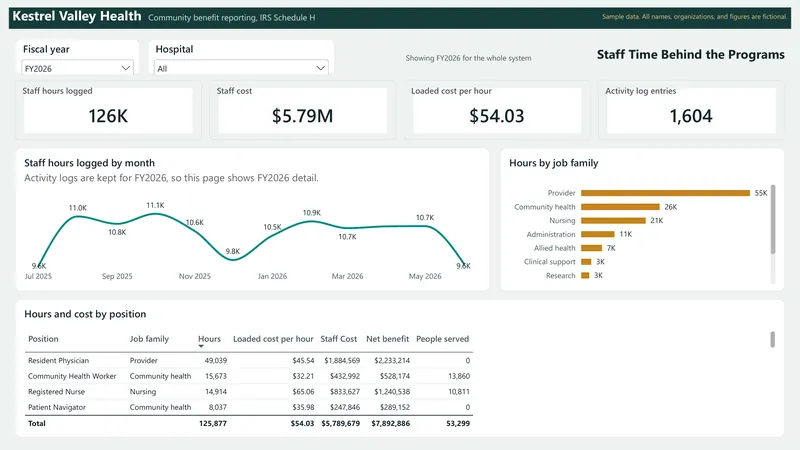Click the 49,039 hours cell

(x=216, y=360)
